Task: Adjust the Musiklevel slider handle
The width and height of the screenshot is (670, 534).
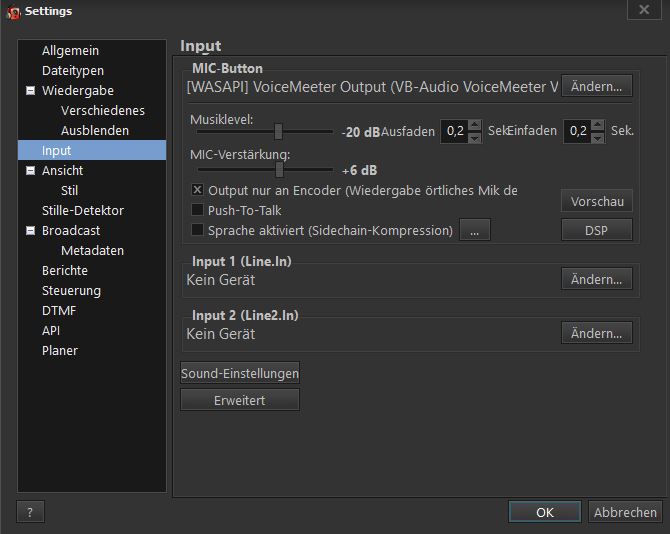Action: [279, 131]
